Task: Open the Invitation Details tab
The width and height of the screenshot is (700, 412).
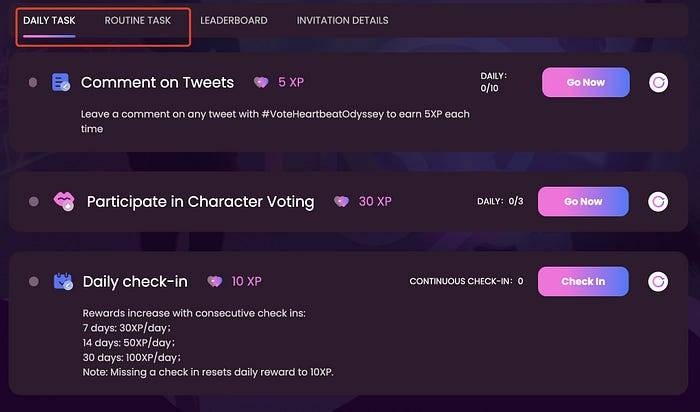Action: pyautogui.click(x=342, y=21)
